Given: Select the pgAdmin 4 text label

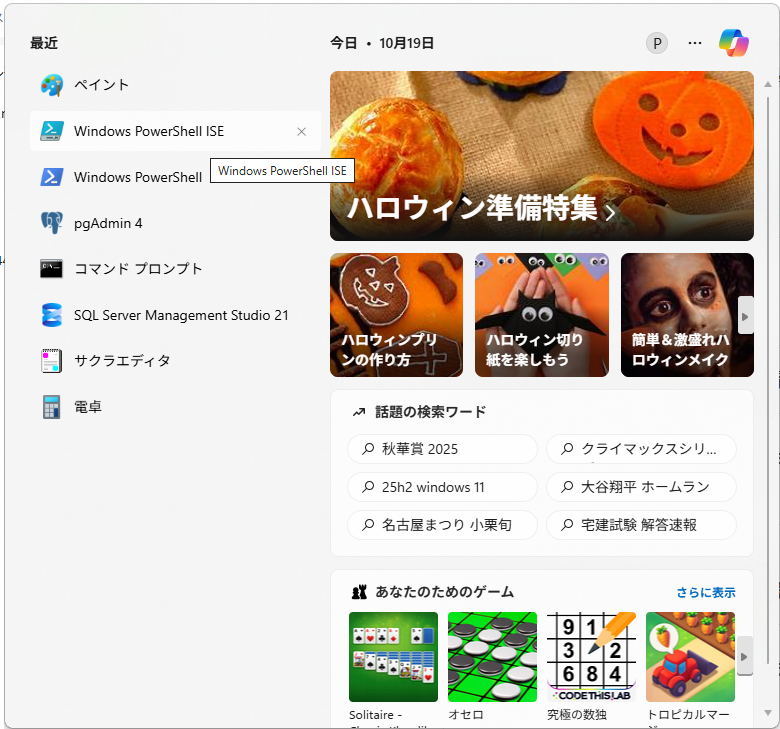Looking at the screenshot, I should click(x=108, y=223).
